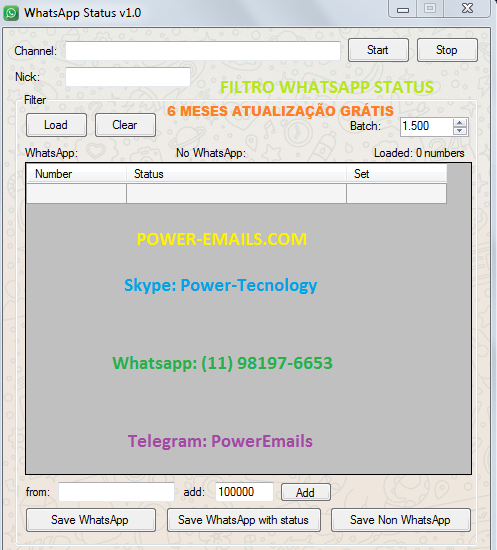Focus the Nick text field
This screenshot has width=497, height=550.
coord(128,77)
